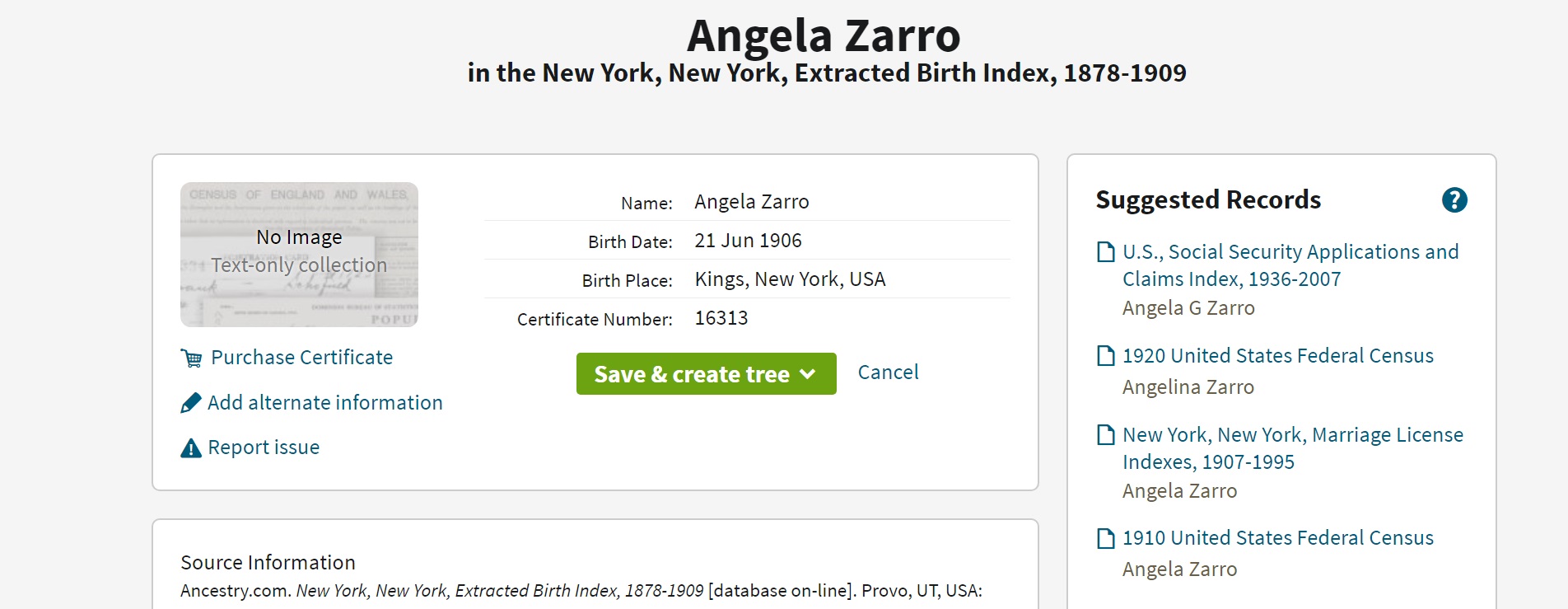1568x609 pixels.
Task: Click document icon beside 1910 Census record
Action: [x=1106, y=539]
